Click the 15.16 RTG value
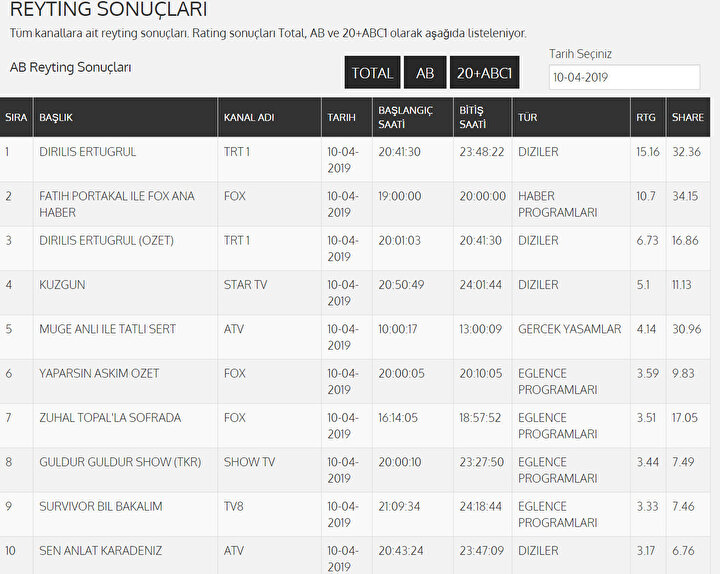Image resolution: width=720 pixels, height=574 pixels. (x=648, y=152)
